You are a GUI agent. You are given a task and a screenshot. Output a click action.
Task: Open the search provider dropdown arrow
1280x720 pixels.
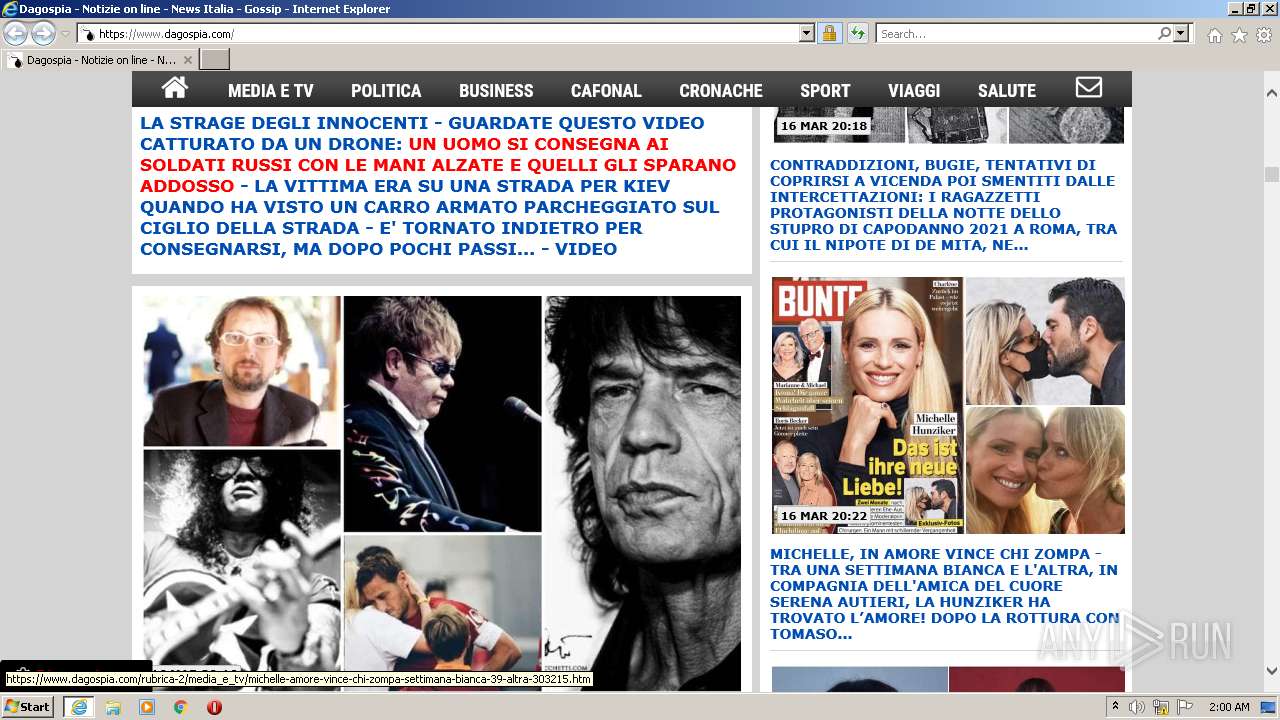tap(1181, 34)
